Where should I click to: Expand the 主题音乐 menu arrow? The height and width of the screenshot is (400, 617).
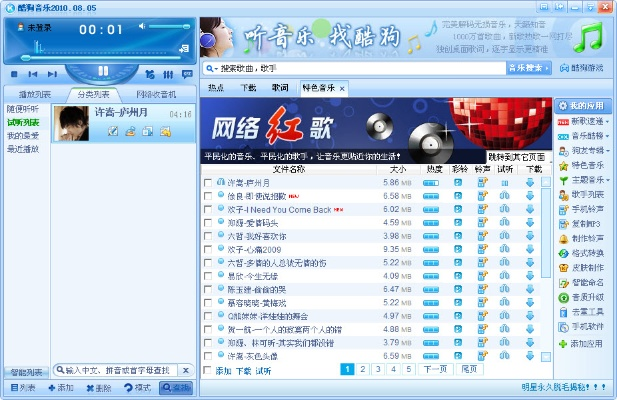click(x=608, y=180)
